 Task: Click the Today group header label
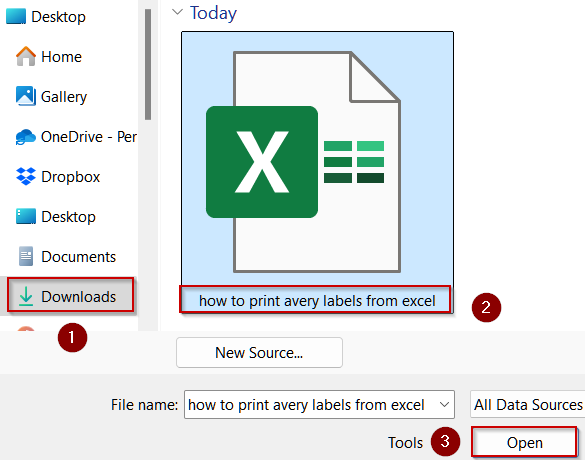click(213, 13)
